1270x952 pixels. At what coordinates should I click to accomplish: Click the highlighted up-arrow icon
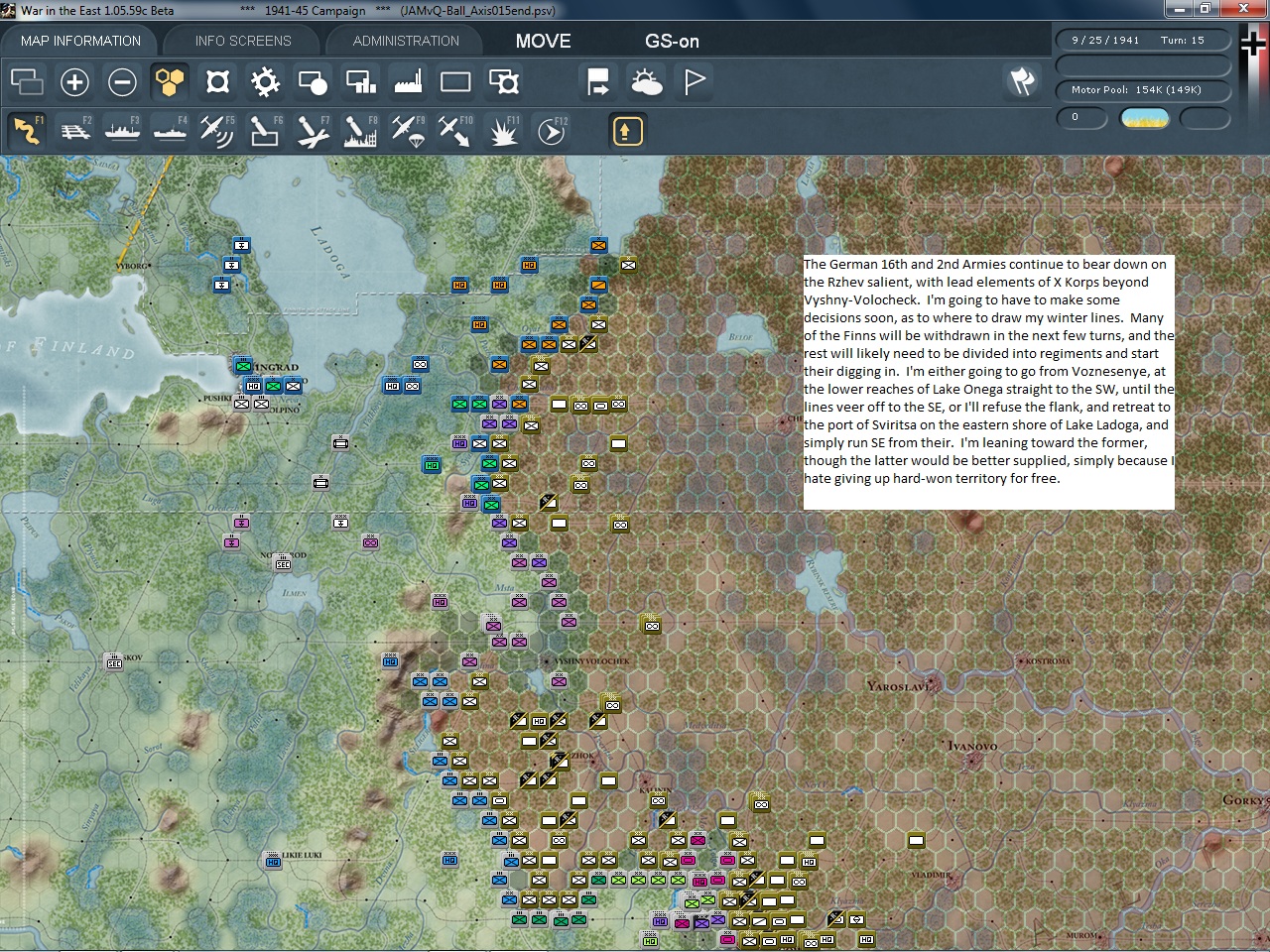(627, 130)
